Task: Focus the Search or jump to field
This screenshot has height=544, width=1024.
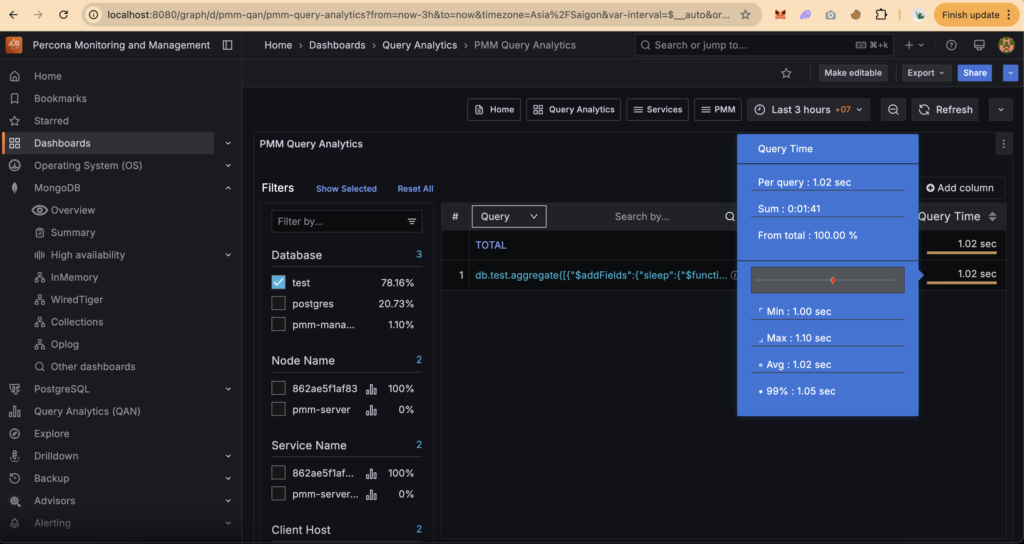Action: [x=763, y=45]
